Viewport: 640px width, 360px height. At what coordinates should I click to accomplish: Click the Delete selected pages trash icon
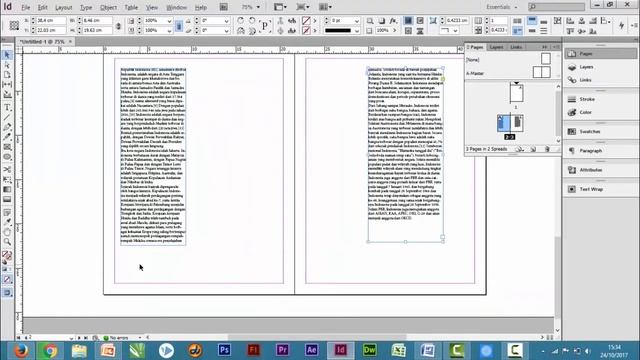tap(547, 149)
